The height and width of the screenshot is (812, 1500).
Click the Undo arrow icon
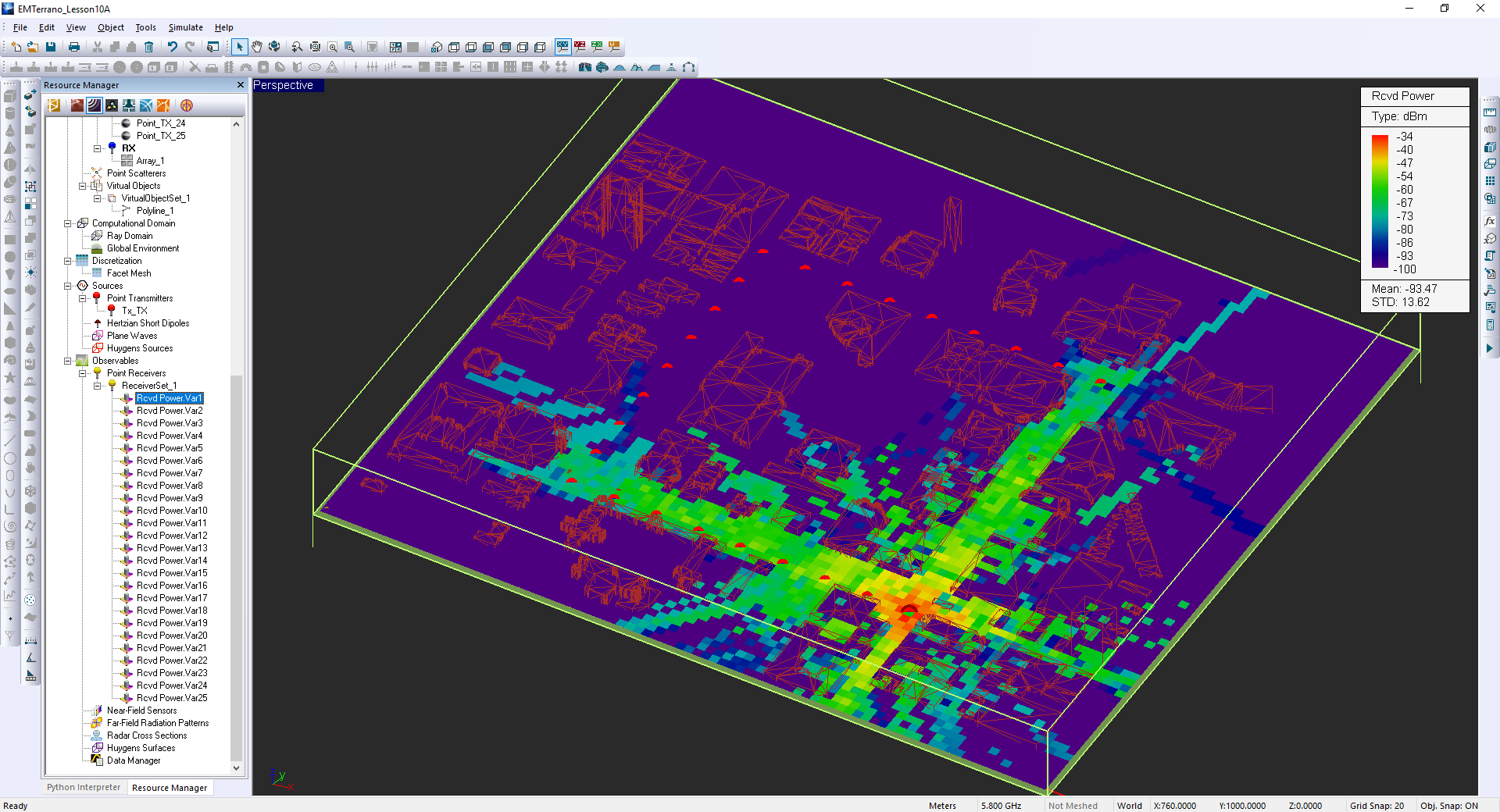(x=173, y=47)
